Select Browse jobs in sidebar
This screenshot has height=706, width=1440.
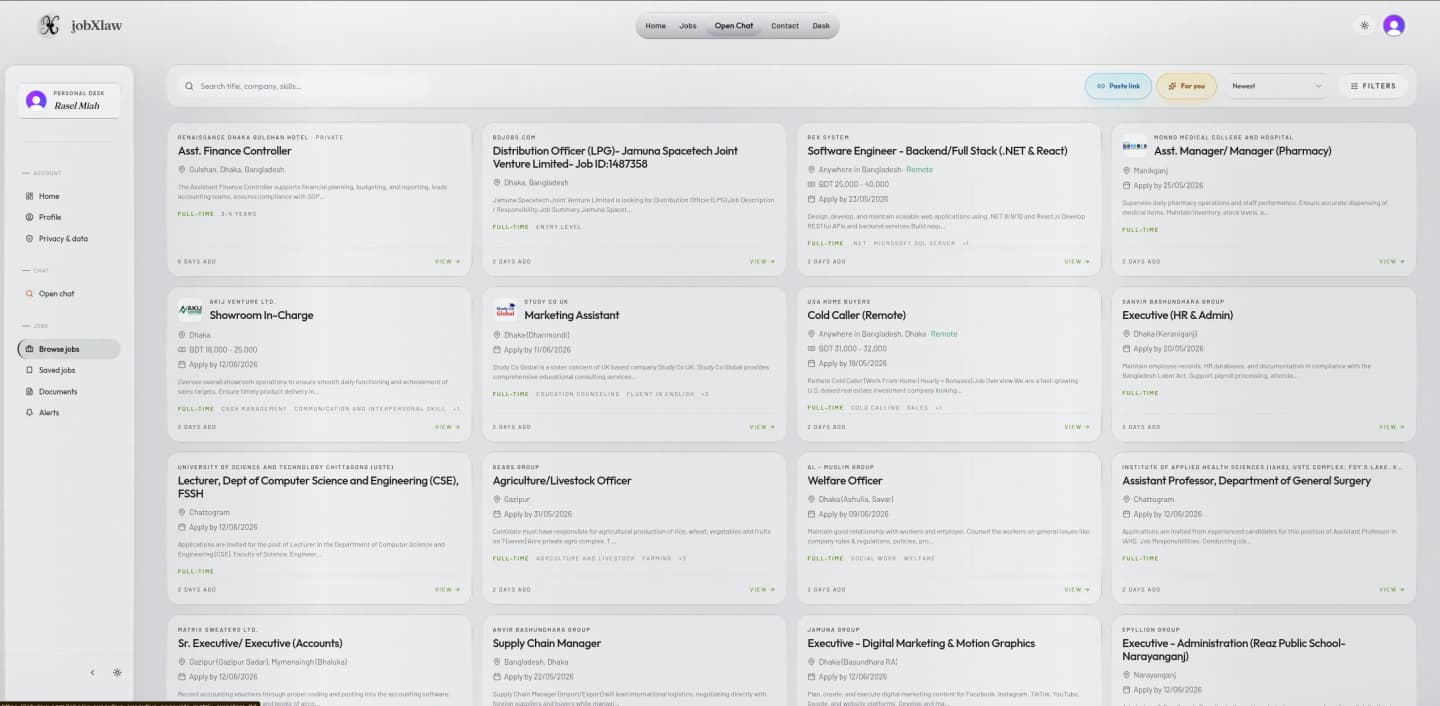69,349
